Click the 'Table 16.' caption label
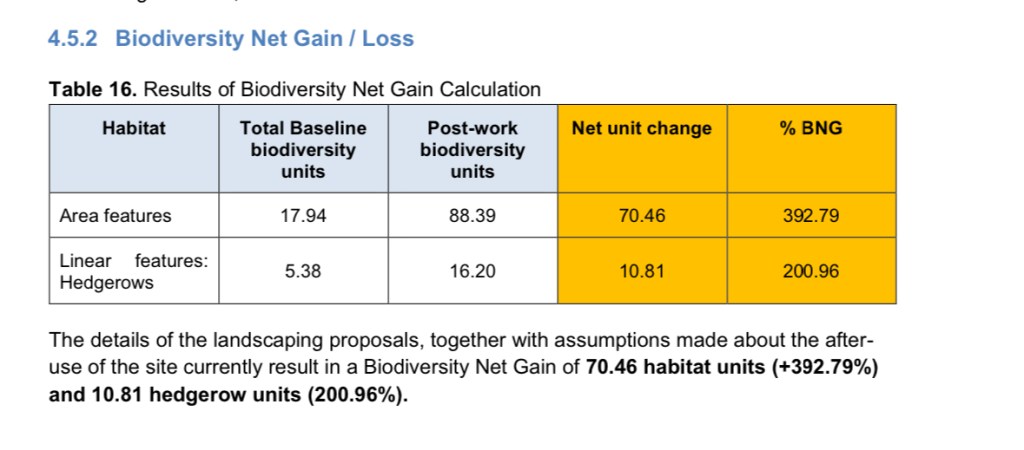Viewport: 1024px width, 450px height. point(93,90)
